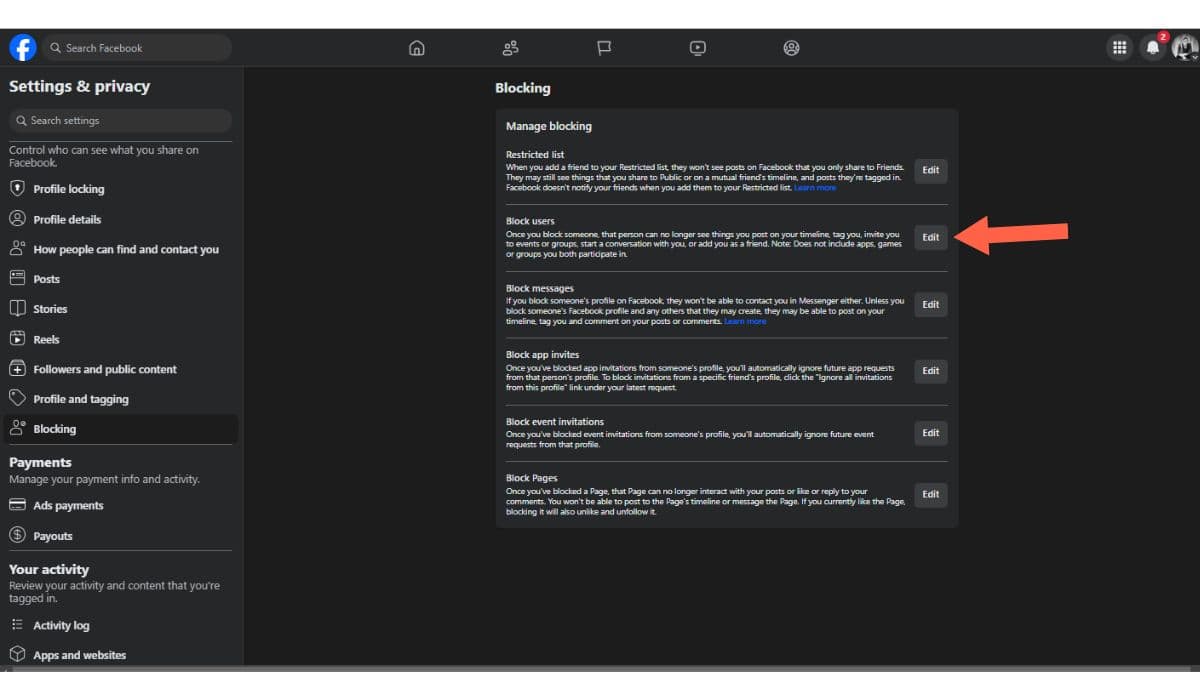Open the notifications bell icon
1200x700 pixels.
coord(1153,48)
